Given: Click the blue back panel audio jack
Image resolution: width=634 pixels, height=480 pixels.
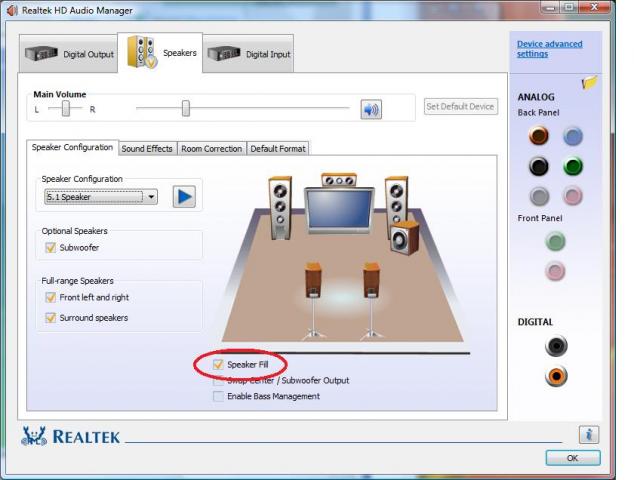Looking at the screenshot, I should click(573, 136).
